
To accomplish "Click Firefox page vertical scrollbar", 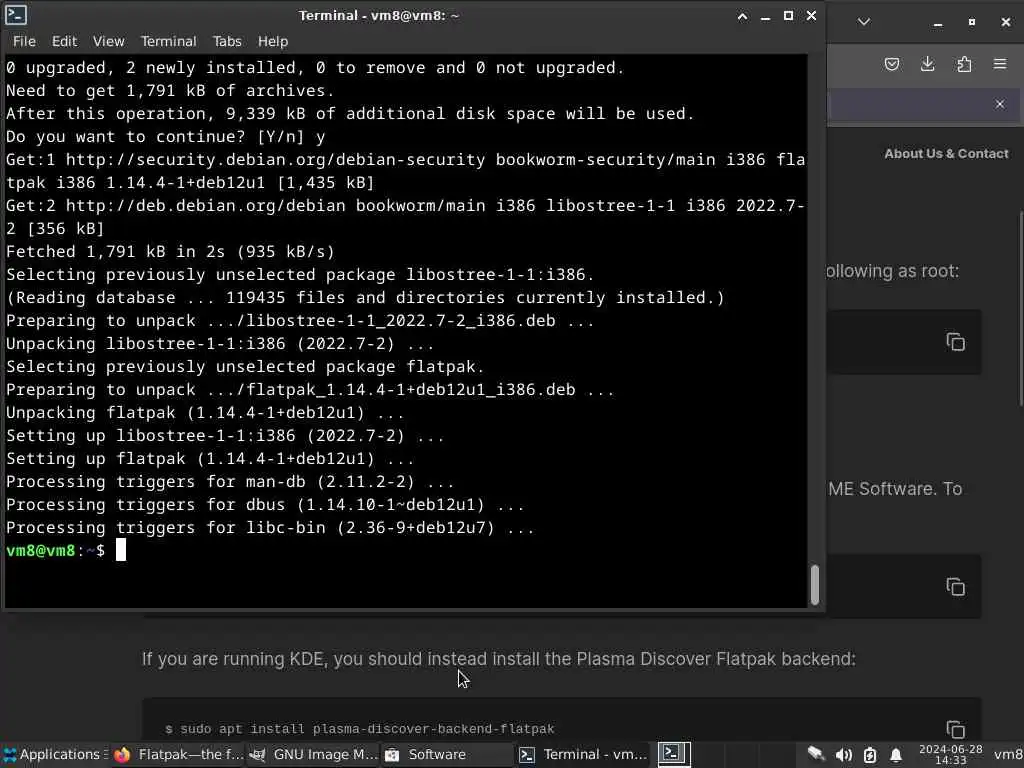I will point(1021,310).
